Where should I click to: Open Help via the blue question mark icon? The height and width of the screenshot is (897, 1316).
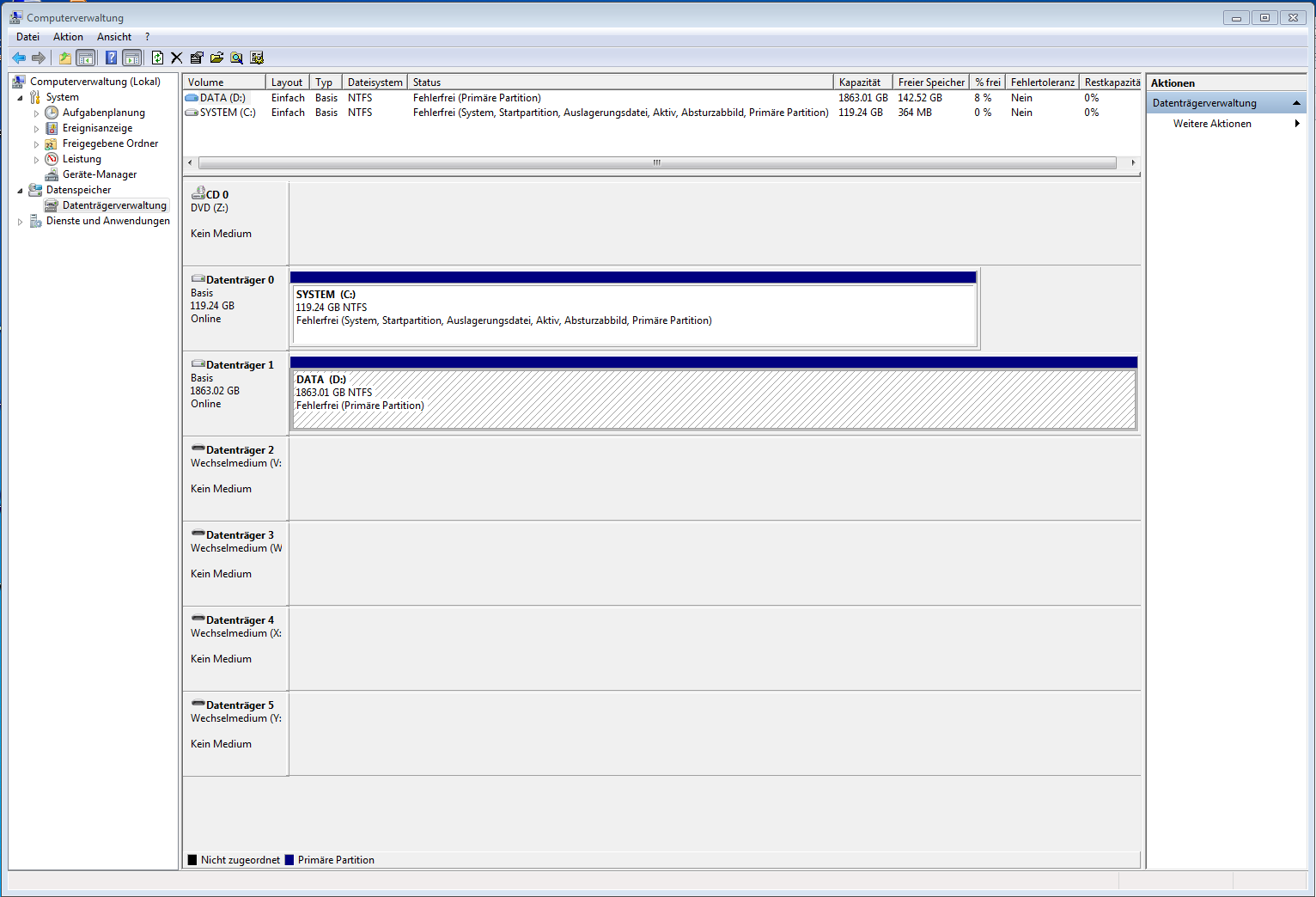tap(111, 58)
